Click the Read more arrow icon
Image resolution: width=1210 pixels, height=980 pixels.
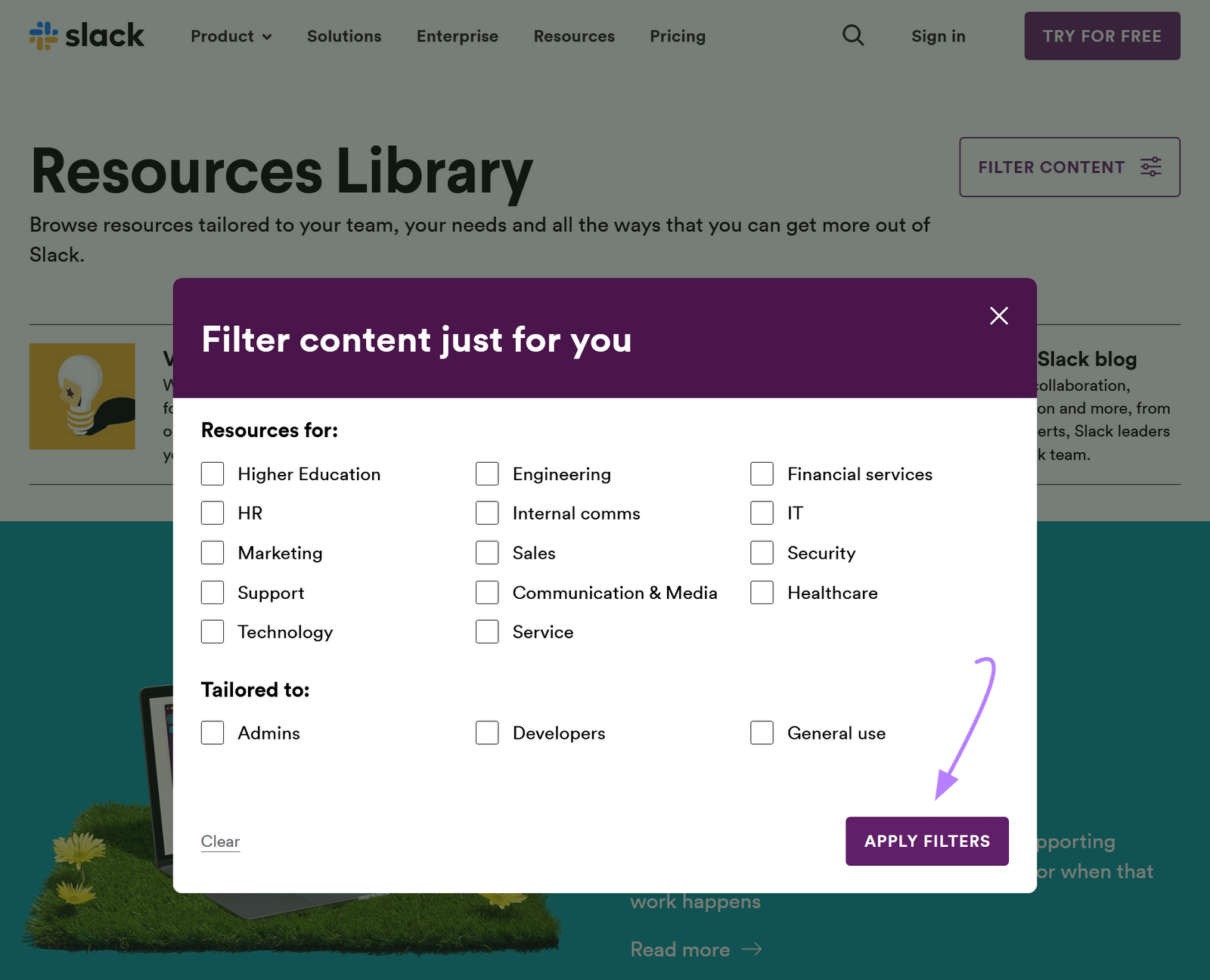pyautogui.click(x=752, y=949)
